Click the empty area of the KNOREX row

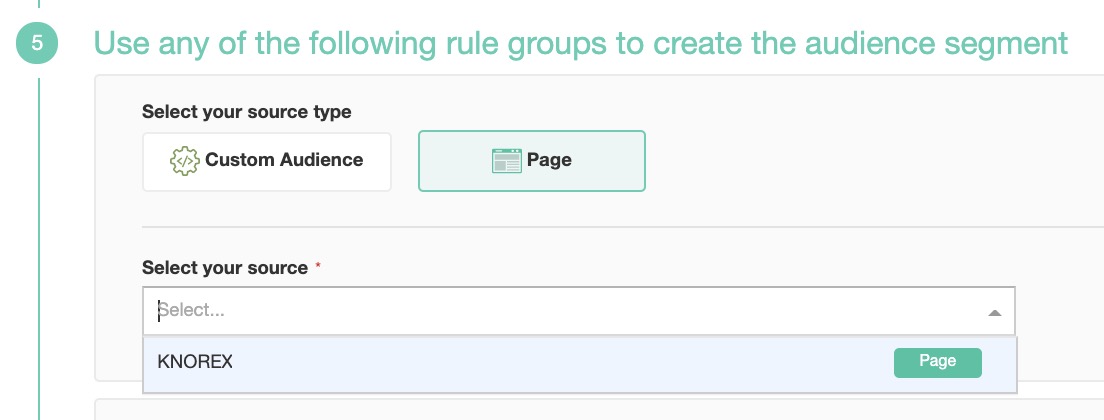click(560, 363)
